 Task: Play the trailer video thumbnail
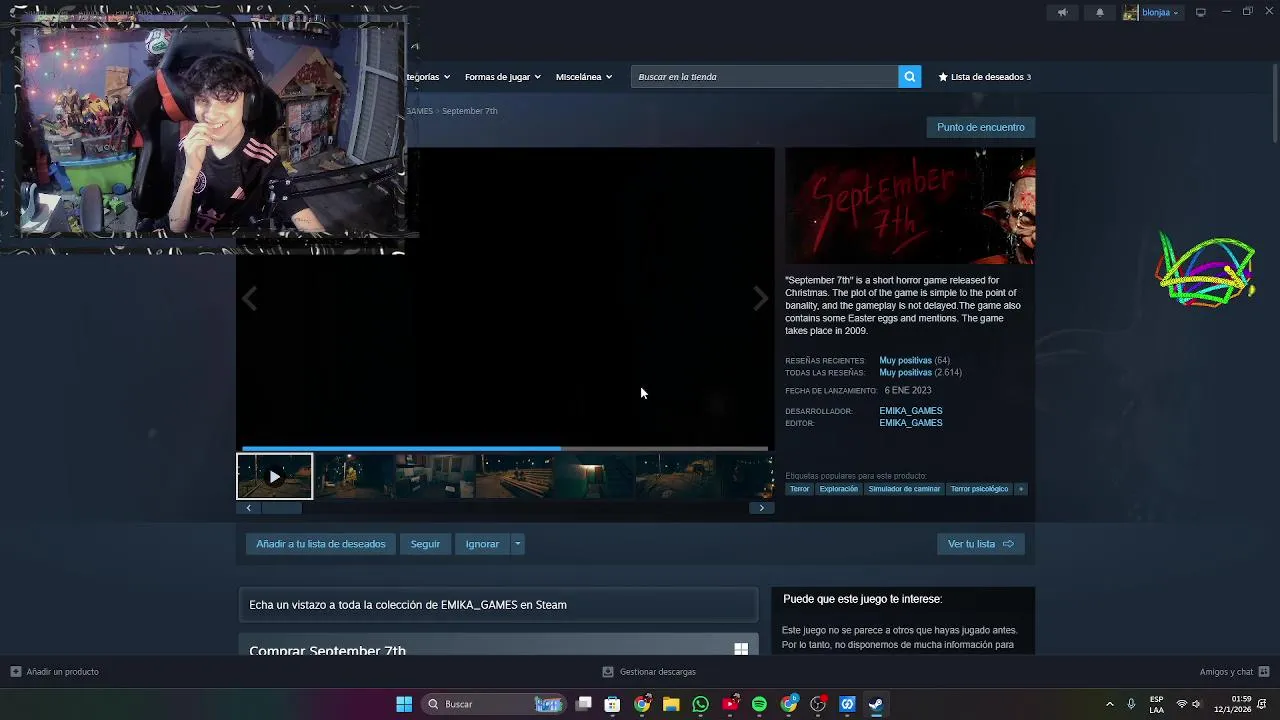pos(274,476)
